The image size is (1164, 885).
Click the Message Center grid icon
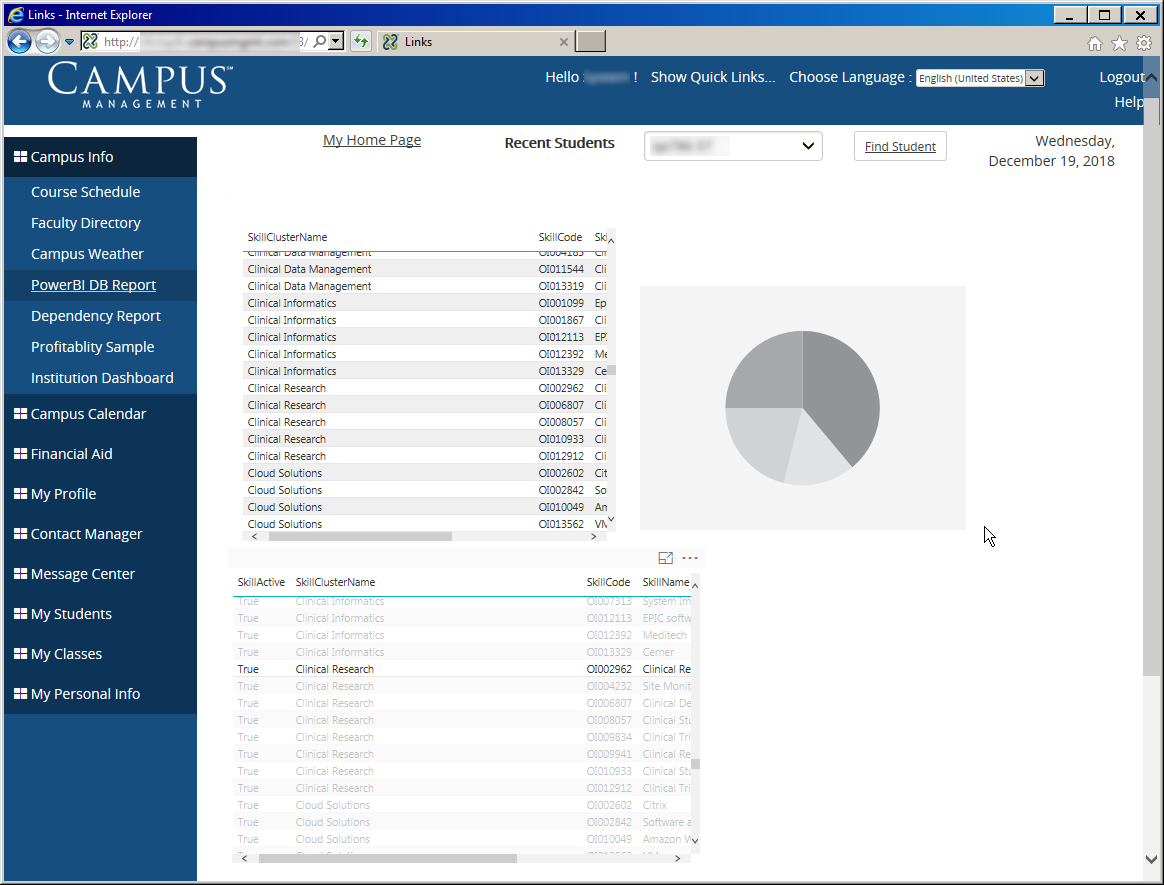21,573
